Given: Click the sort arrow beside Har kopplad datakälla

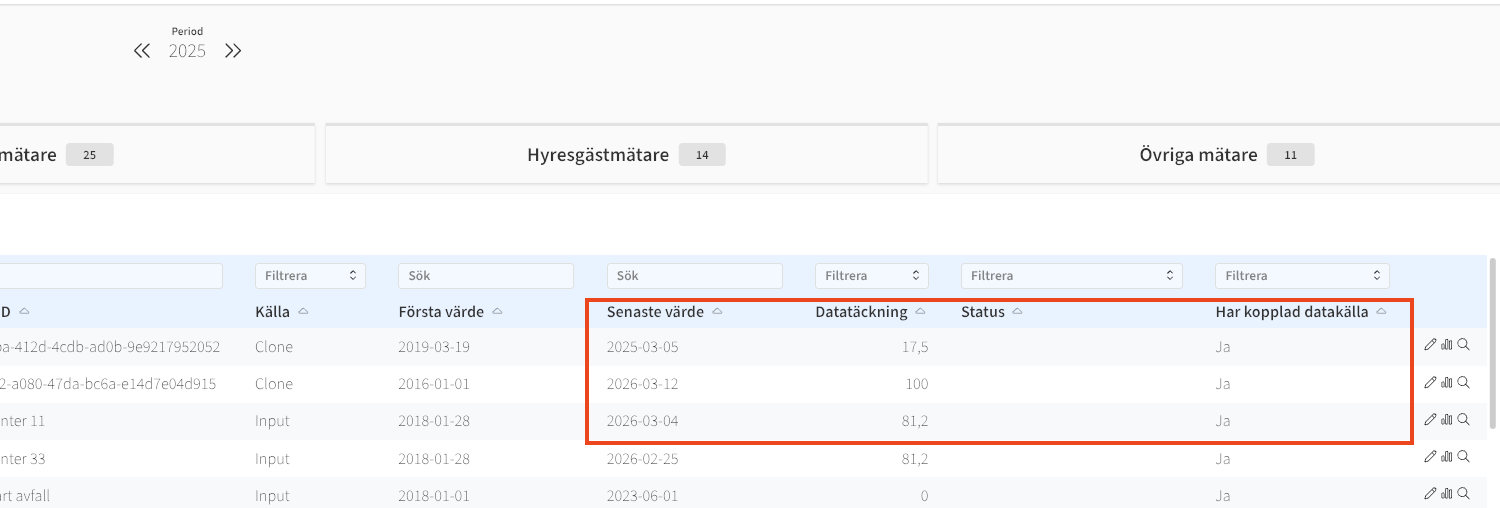Looking at the screenshot, I should 1381,312.
